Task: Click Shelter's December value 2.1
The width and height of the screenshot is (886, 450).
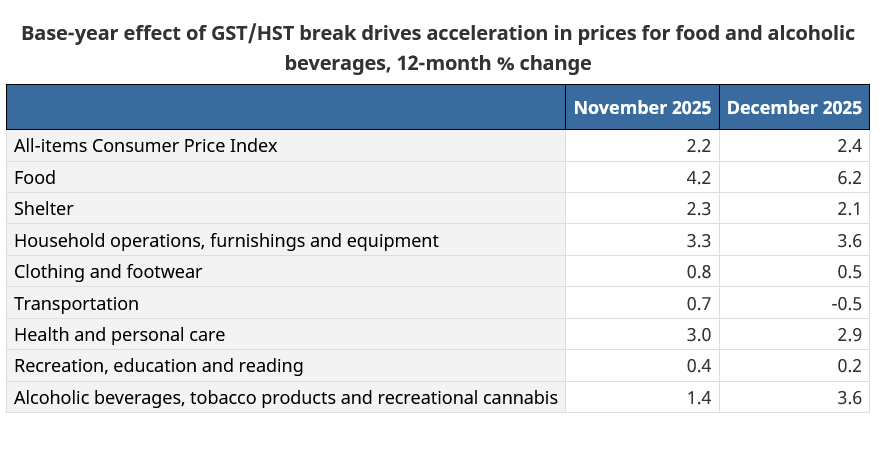Action: (x=850, y=209)
